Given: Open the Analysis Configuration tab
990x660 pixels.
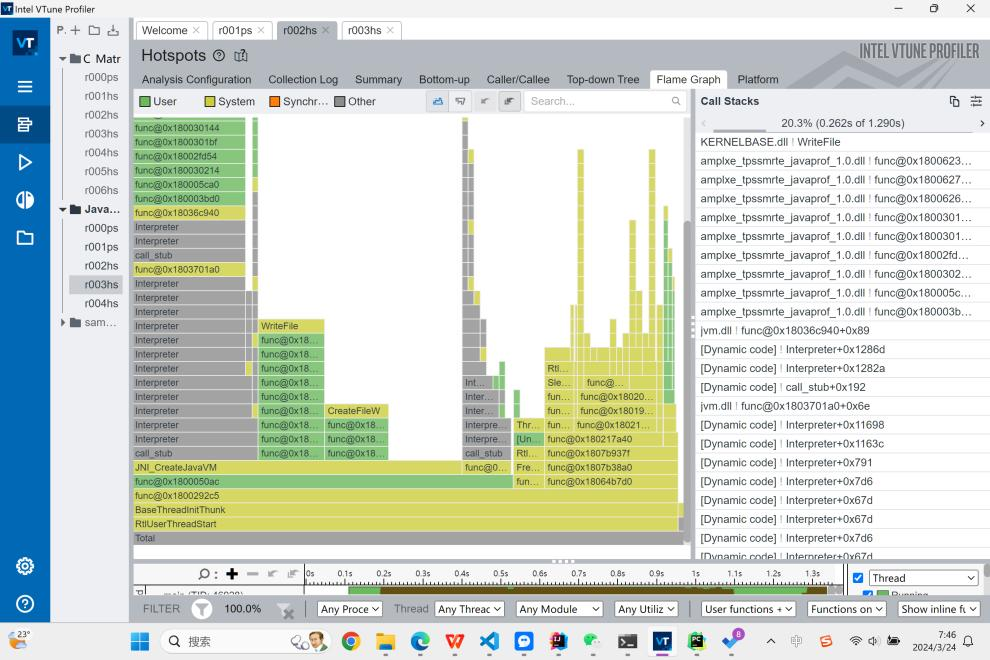Looking at the screenshot, I should click(196, 80).
